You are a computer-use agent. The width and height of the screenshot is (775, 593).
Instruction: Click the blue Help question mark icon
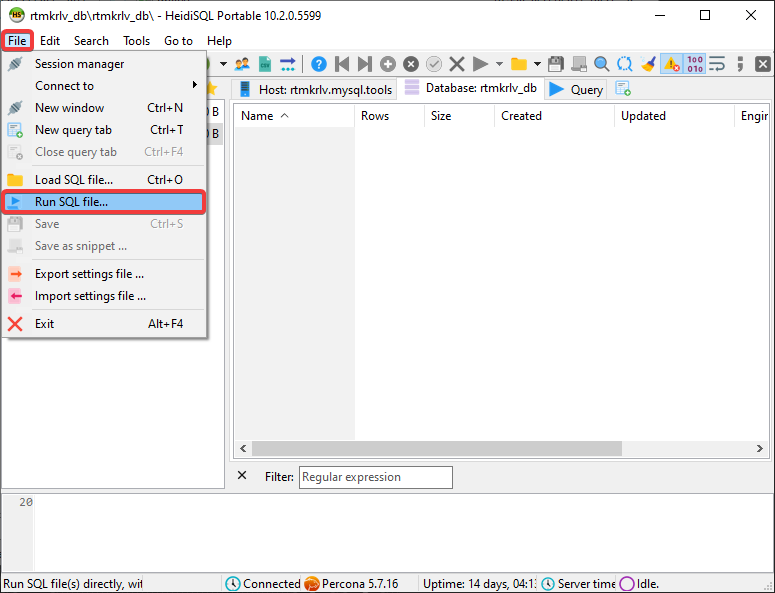[319, 64]
